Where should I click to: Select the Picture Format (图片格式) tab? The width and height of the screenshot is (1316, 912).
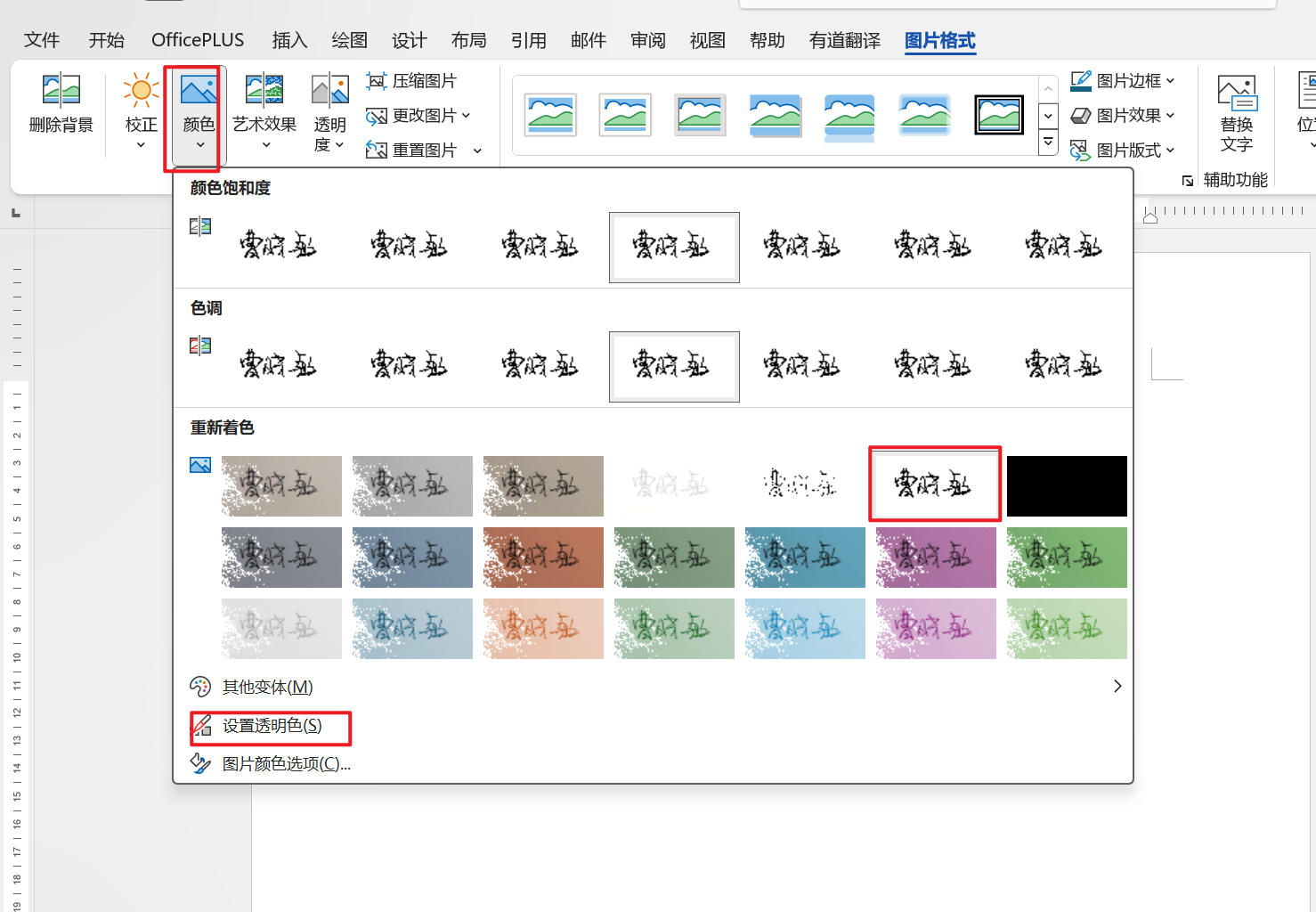940,40
